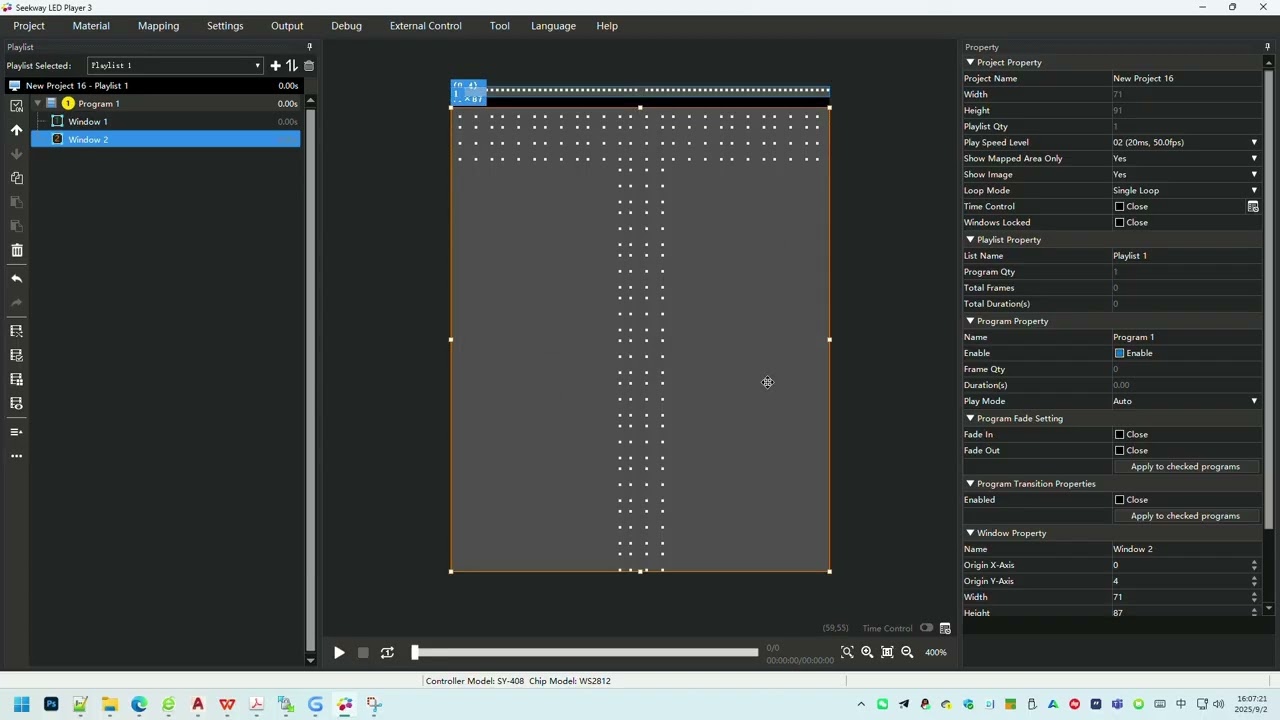Collapse Window Property section

pos(970,533)
